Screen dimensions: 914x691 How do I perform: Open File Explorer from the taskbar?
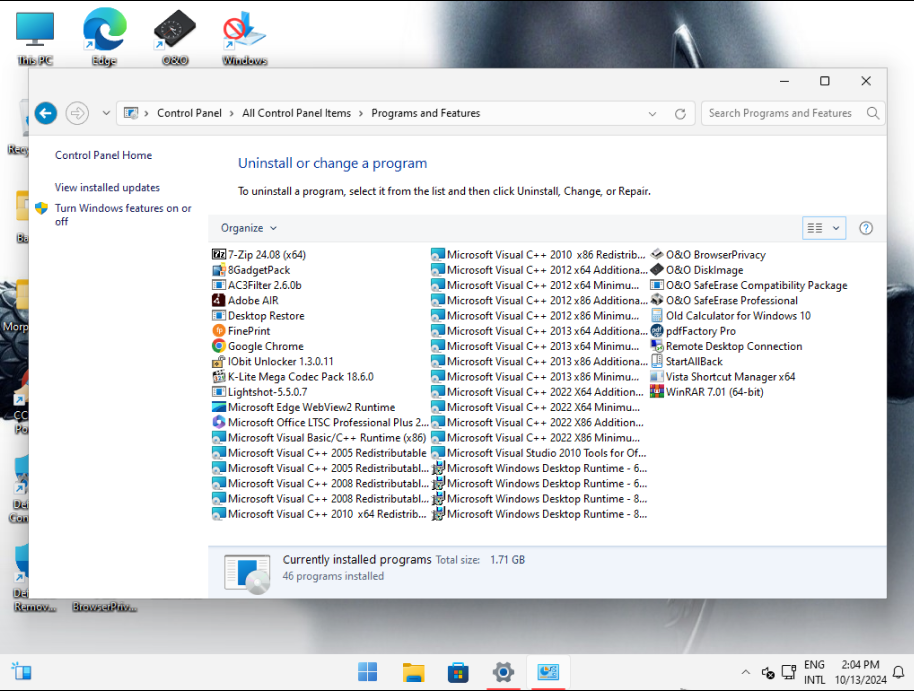tap(413, 672)
